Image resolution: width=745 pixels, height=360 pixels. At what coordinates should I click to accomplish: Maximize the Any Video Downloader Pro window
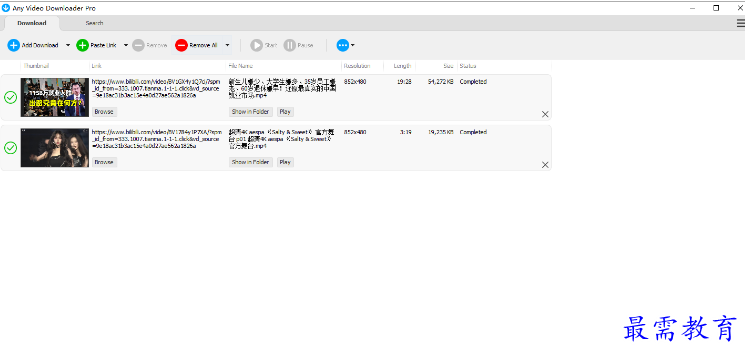coord(716,8)
